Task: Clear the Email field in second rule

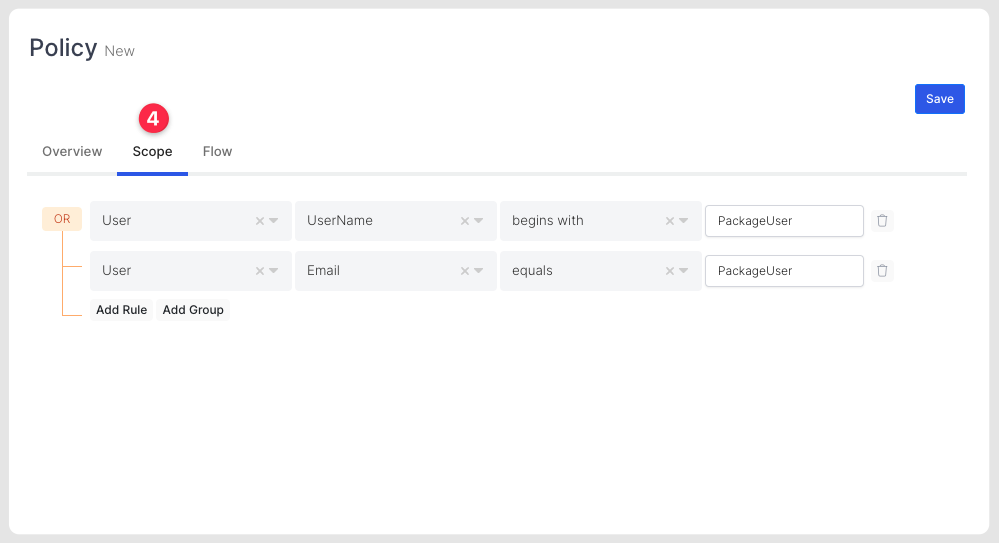Action: (x=465, y=271)
